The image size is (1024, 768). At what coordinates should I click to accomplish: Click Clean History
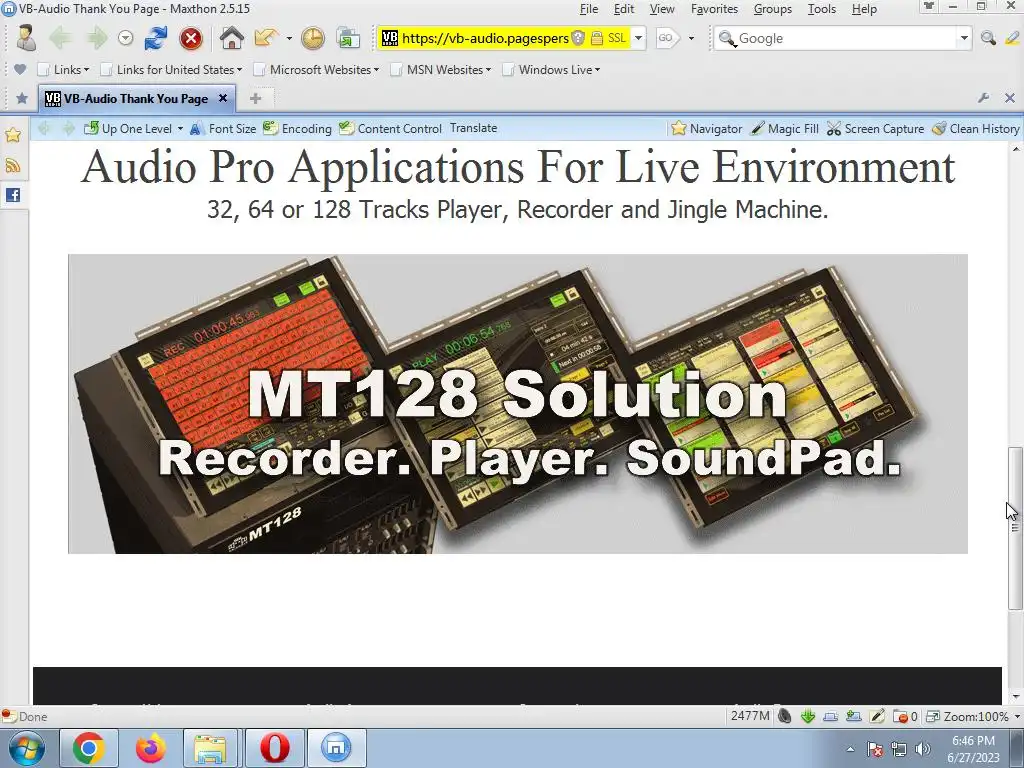(976, 129)
